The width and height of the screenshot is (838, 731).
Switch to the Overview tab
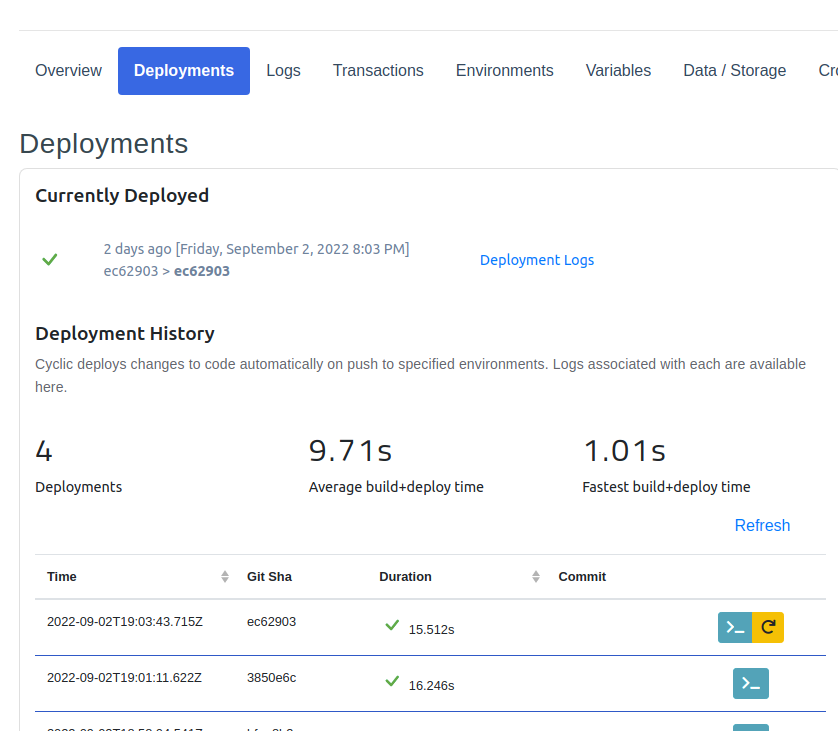(68, 70)
